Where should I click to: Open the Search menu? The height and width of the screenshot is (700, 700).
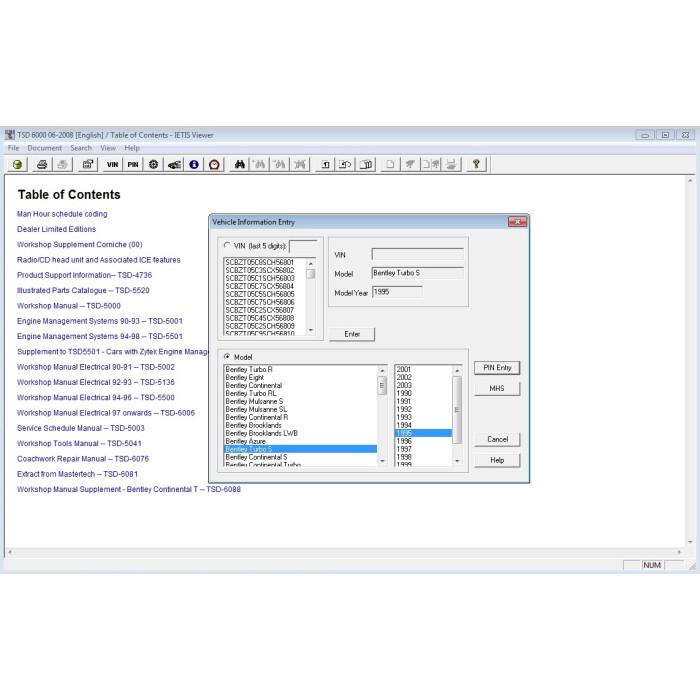(81, 148)
